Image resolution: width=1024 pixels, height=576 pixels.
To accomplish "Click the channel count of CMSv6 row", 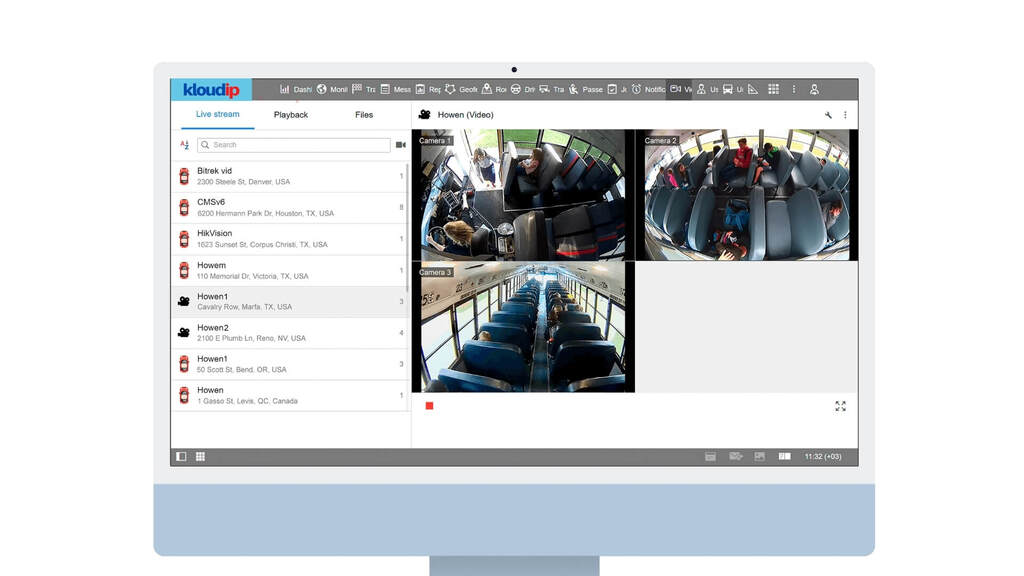I will [401, 208].
